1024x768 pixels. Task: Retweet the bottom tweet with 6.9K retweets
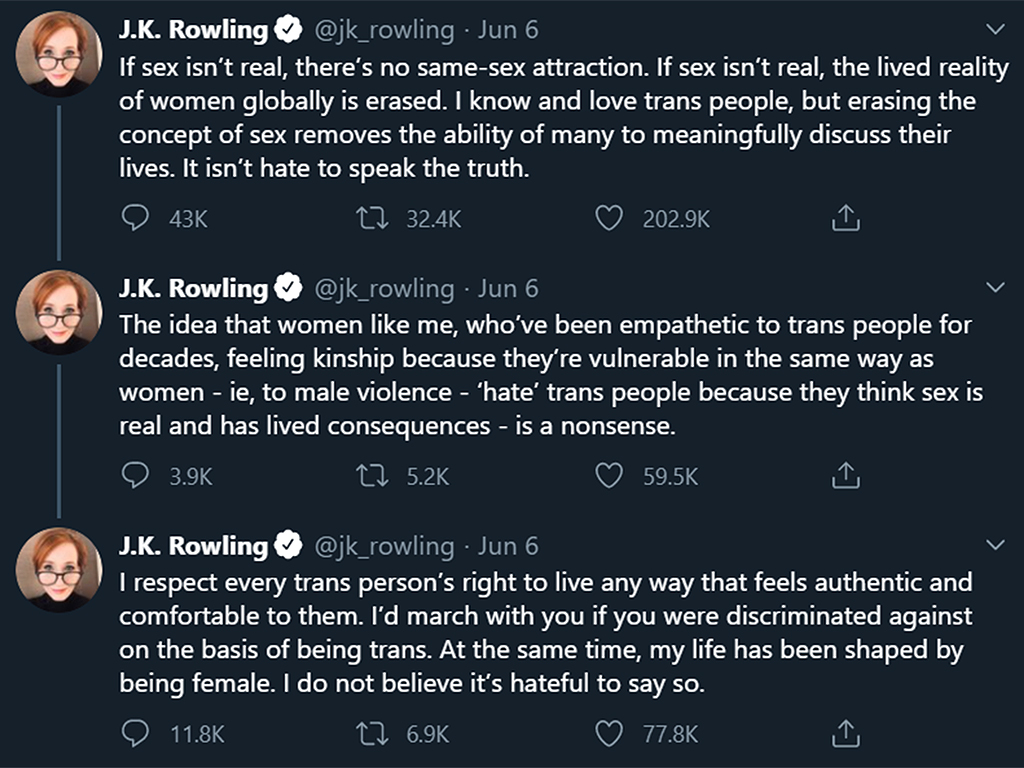[373, 733]
